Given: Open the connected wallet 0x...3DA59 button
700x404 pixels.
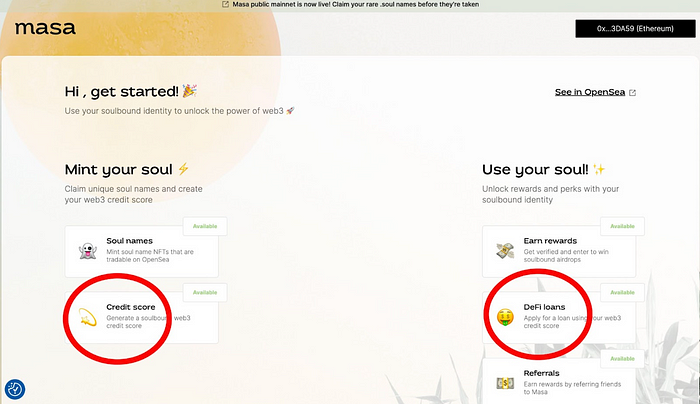Looking at the screenshot, I should tap(635, 29).
